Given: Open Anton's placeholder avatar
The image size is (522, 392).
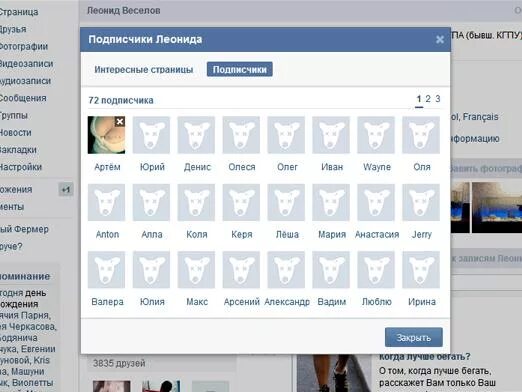Looking at the screenshot, I should 106,203.
